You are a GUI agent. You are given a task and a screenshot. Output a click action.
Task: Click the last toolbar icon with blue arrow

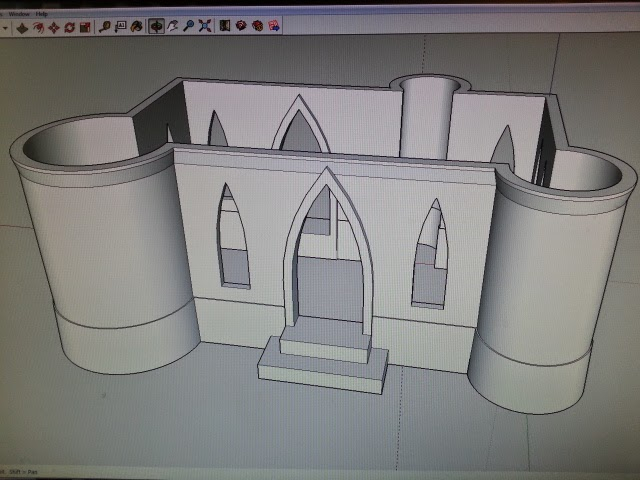[x=273, y=27]
